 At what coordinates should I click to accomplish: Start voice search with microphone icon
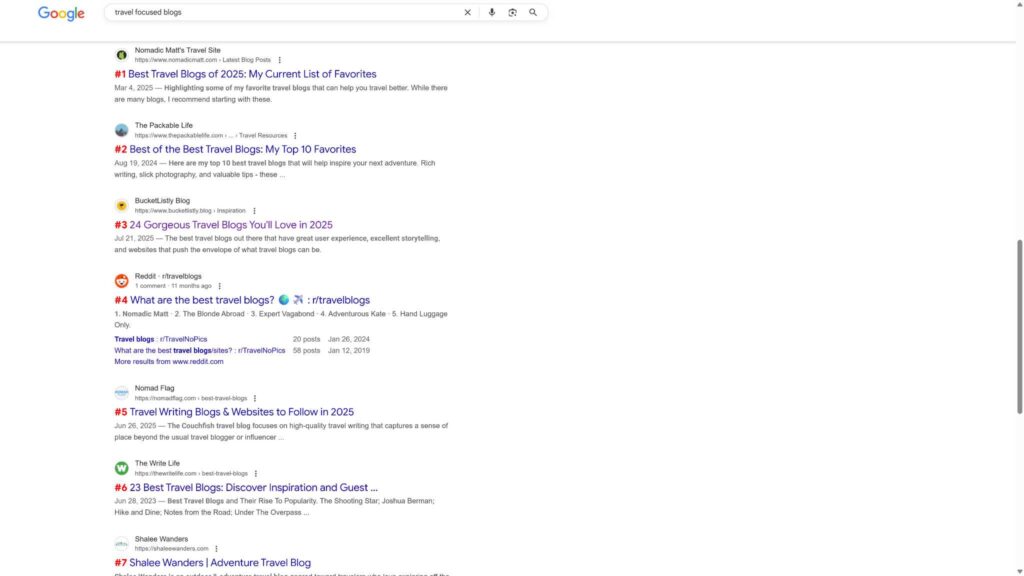(492, 12)
